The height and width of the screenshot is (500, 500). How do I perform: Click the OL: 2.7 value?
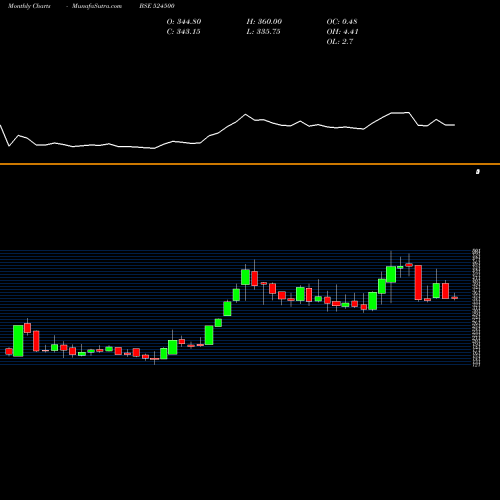340,42
